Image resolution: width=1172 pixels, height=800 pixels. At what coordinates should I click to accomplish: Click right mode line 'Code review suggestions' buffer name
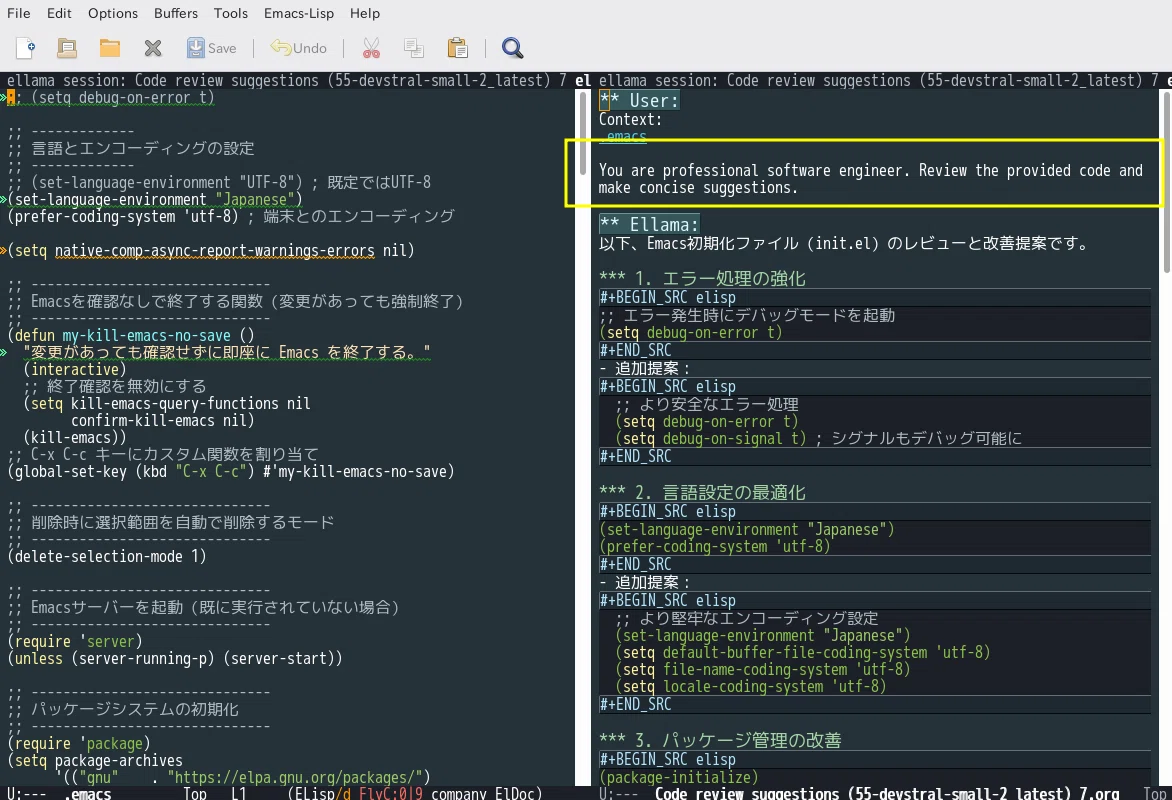pyautogui.click(x=887, y=793)
